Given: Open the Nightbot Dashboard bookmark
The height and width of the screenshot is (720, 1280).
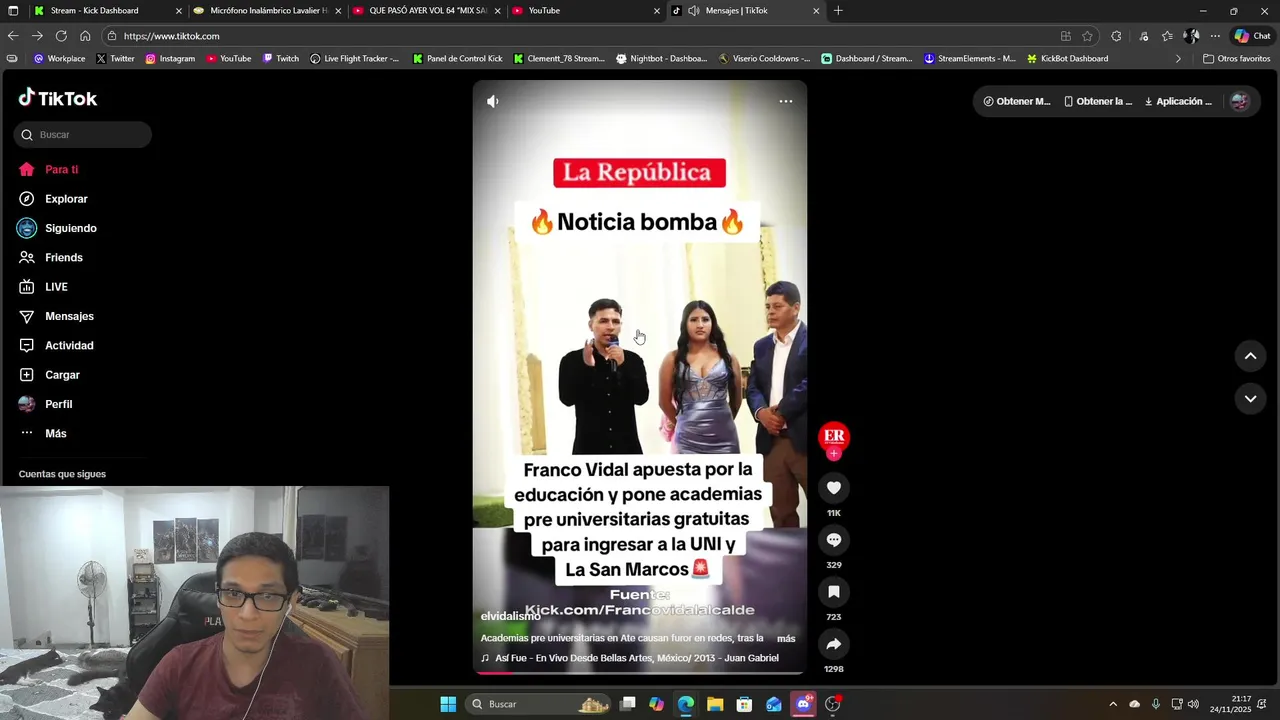Looking at the screenshot, I should tap(661, 59).
